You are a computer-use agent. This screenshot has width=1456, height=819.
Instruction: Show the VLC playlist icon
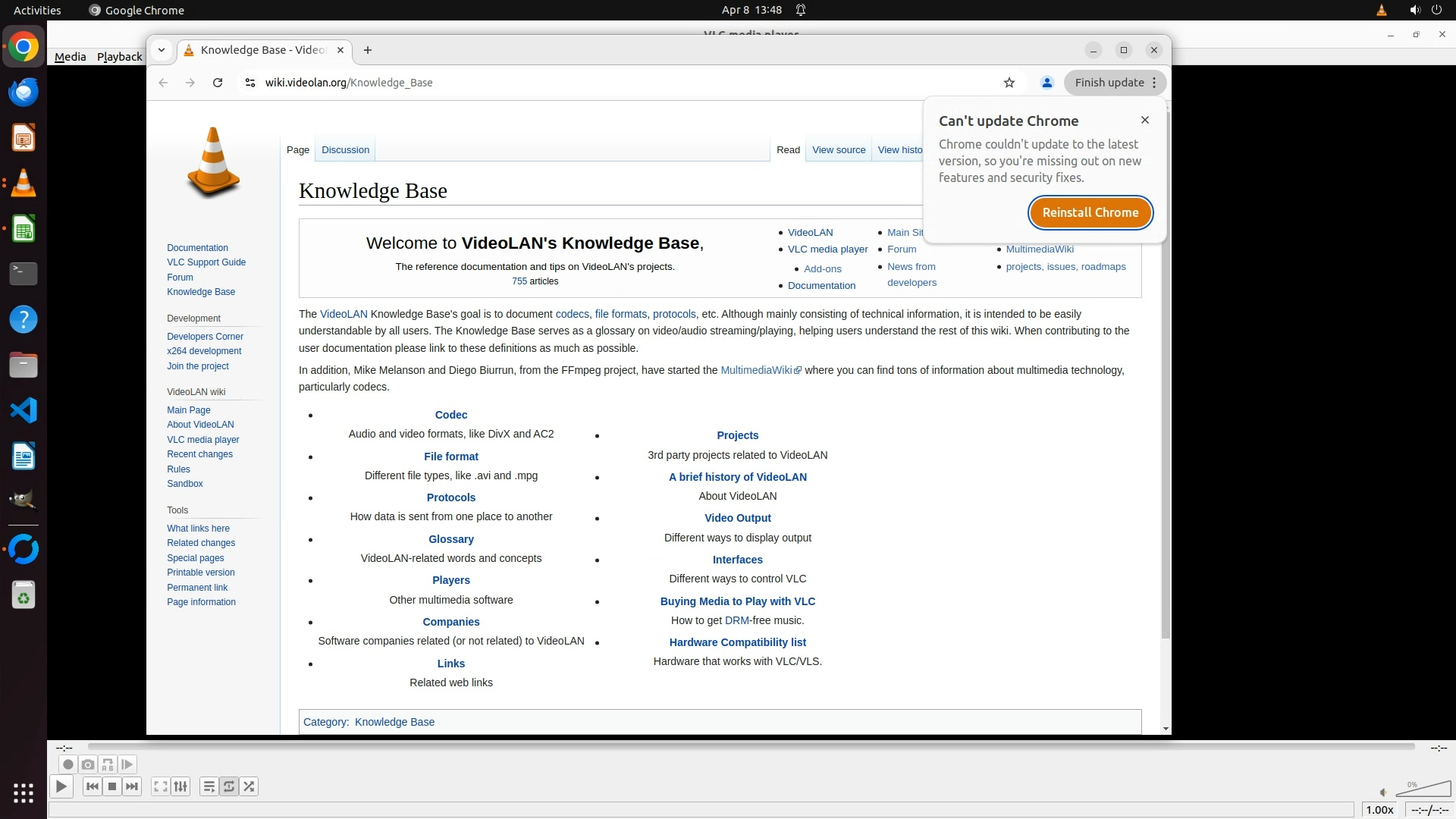[209, 786]
